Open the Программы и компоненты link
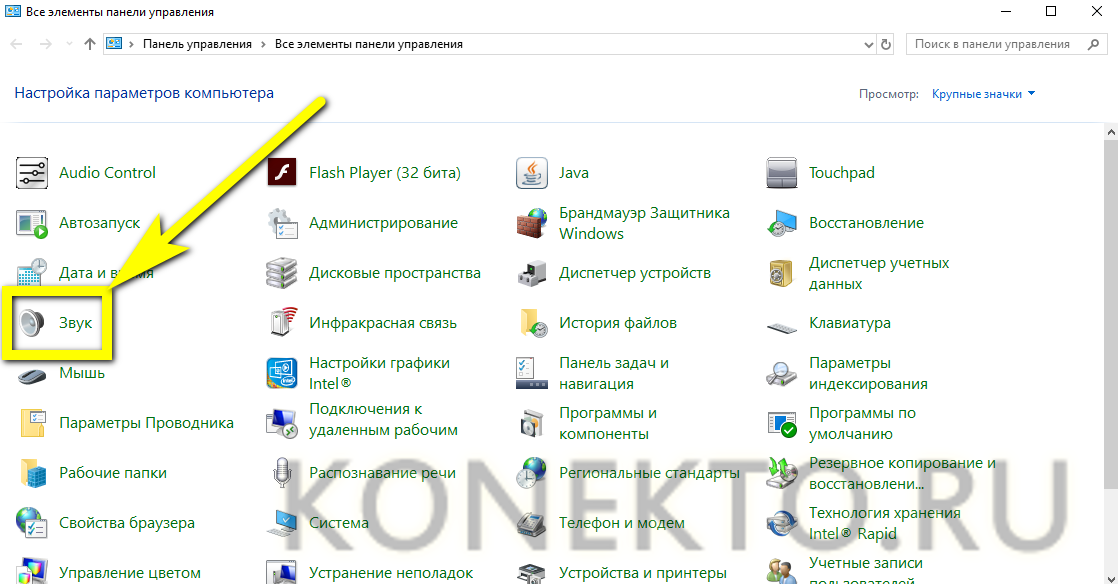 tap(607, 423)
